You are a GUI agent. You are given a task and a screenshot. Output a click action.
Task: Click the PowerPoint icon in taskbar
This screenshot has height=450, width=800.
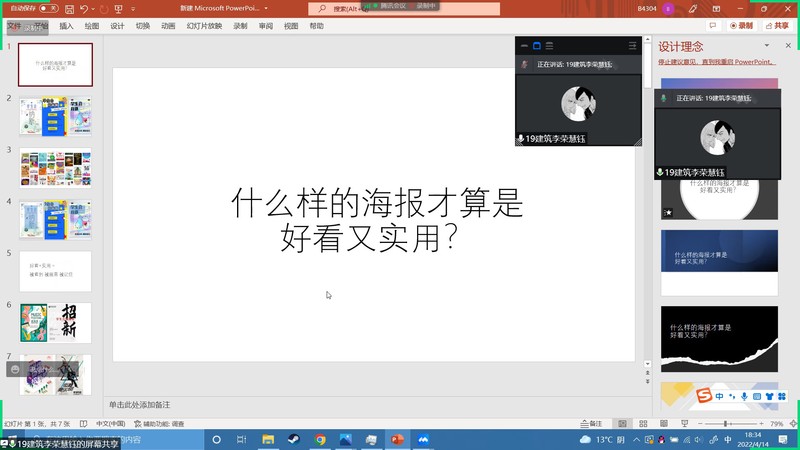click(x=397, y=439)
